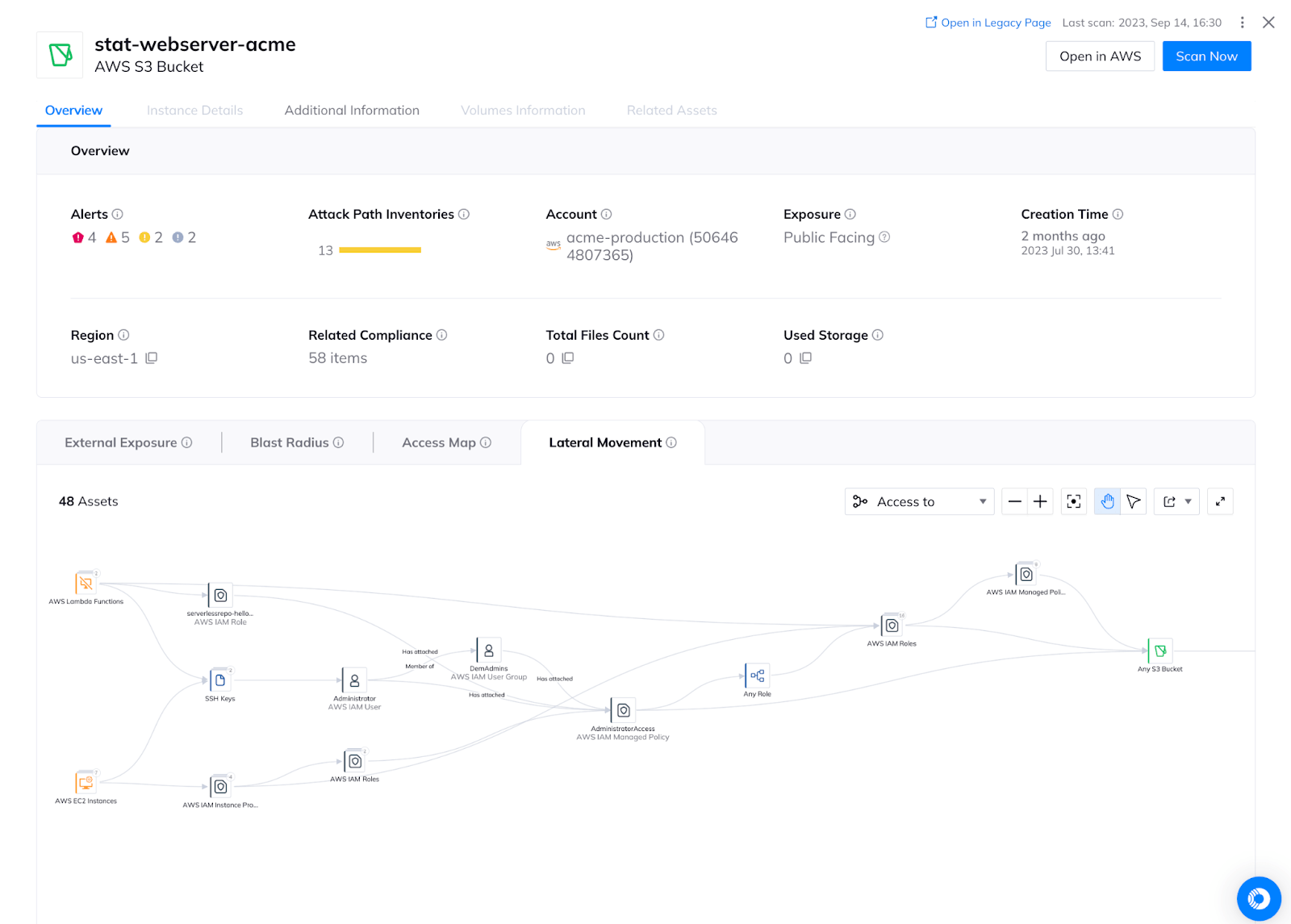Open the three-dot more options menu

[1242, 23]
